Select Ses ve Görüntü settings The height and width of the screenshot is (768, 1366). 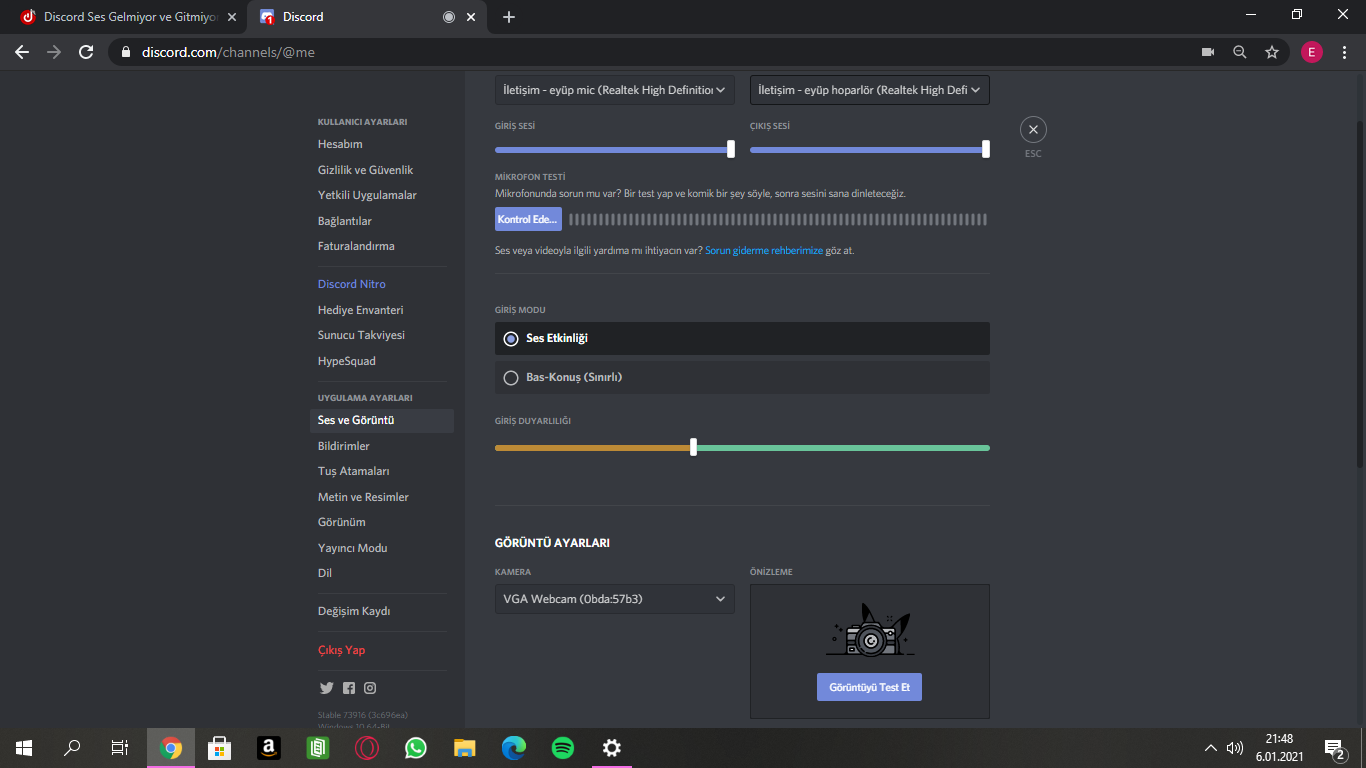point(382,421)
